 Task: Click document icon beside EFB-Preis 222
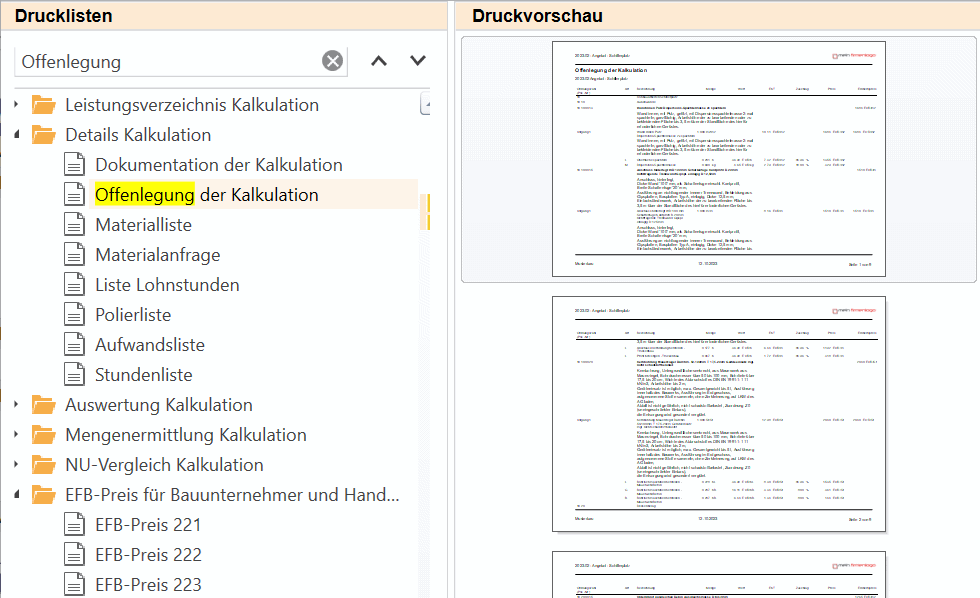(74, 554)
